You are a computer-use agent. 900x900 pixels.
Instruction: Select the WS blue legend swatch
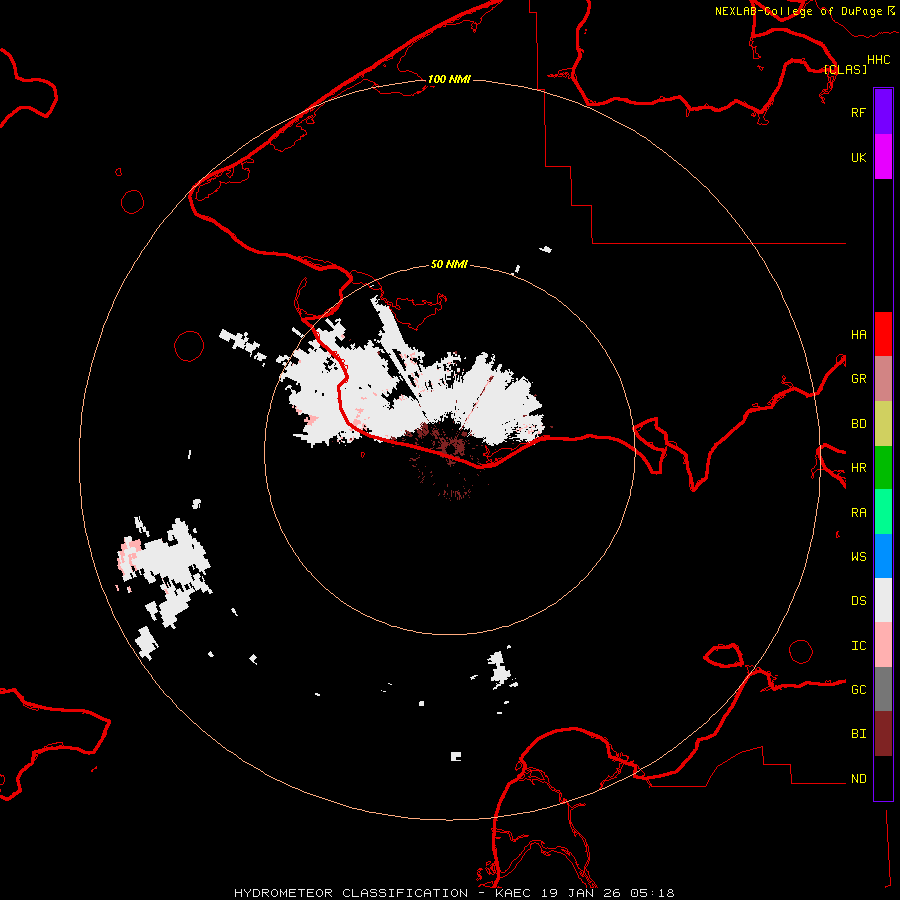(883, 556)
